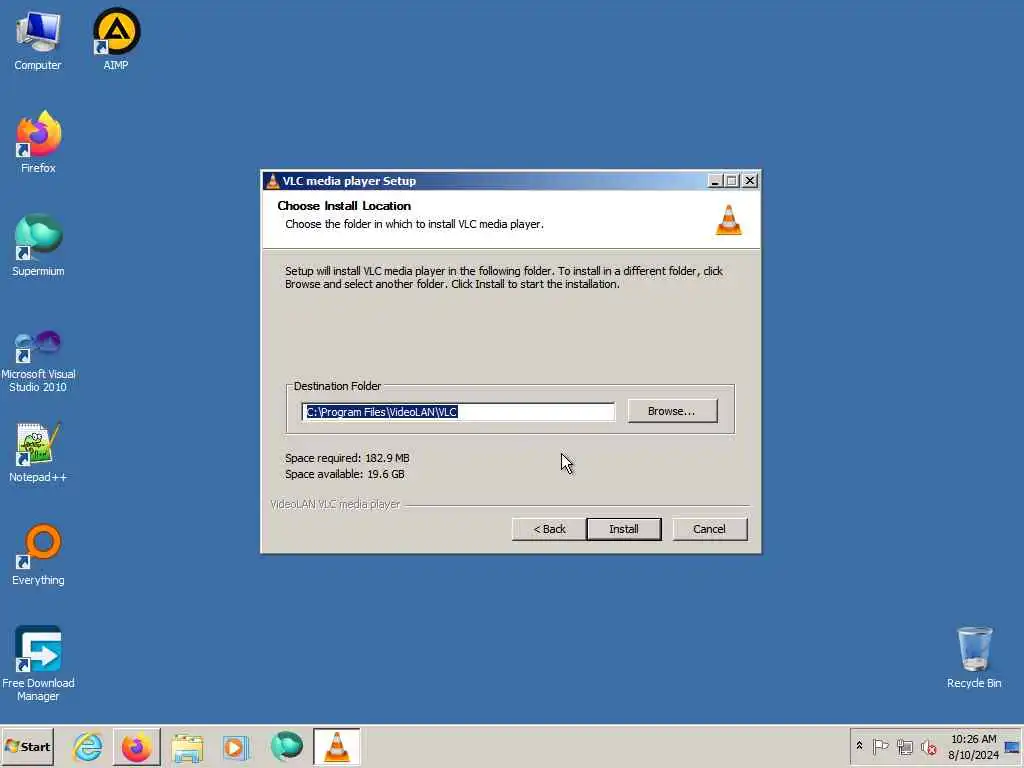Click VLC setup taskbar button
1024x768 pixels.
pos(336,747)
